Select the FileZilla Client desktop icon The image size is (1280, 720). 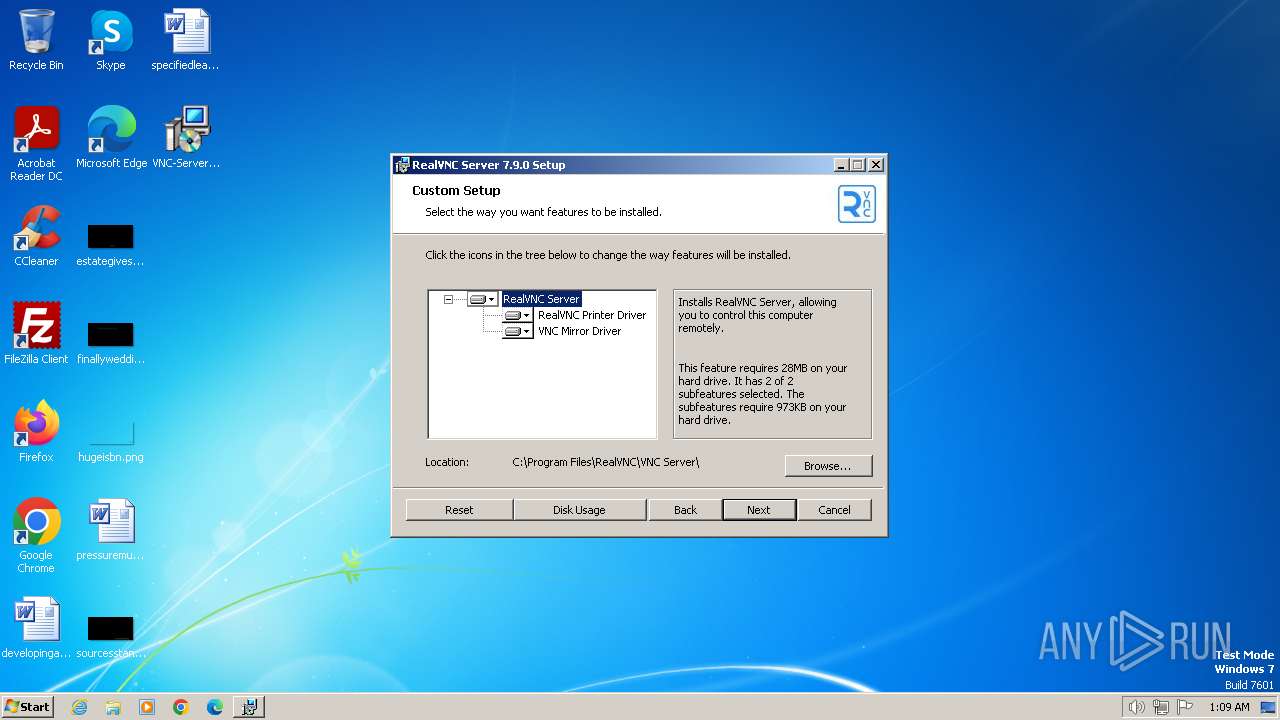(36, 334)
